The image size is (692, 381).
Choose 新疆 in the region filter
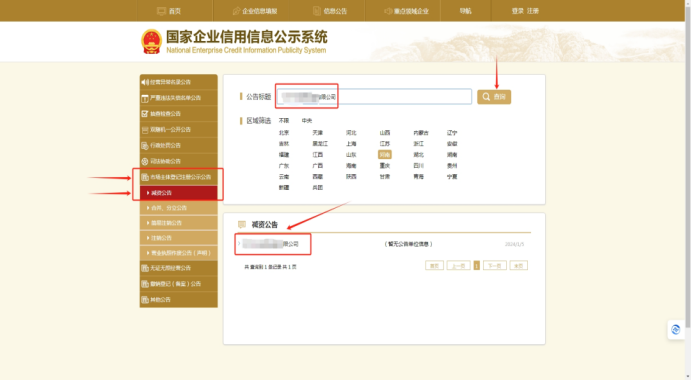click(x=284, y=188)
